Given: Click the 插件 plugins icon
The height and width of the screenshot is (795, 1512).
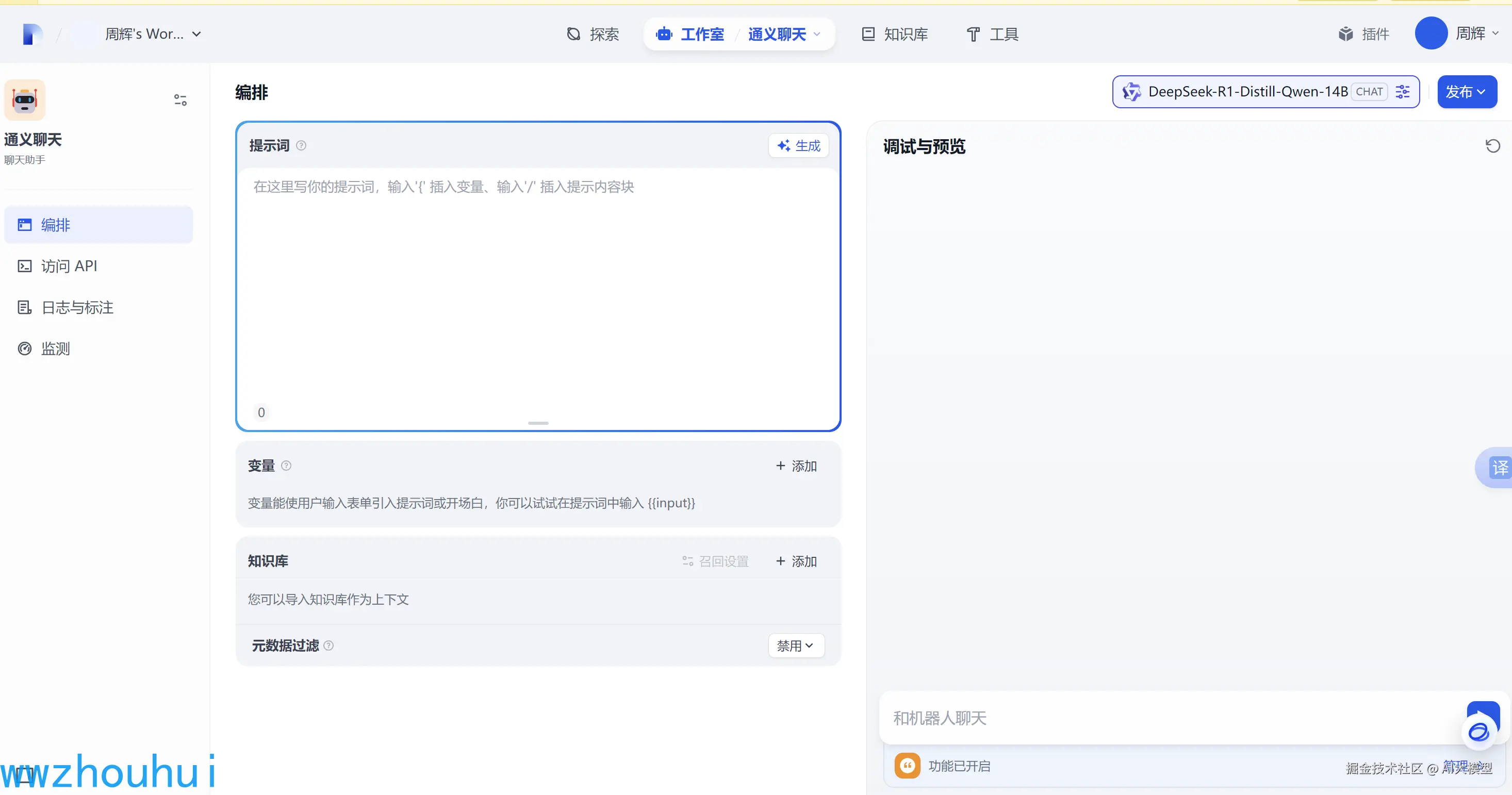Looking at the screenshot, I should click(1347, 34).
